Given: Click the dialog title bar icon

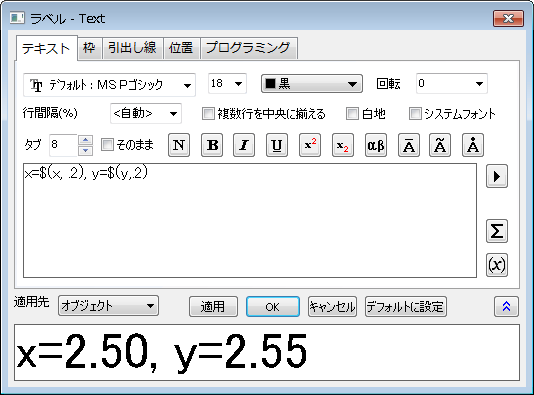Looking at the screenshot, I should click(x=17, y=18).
